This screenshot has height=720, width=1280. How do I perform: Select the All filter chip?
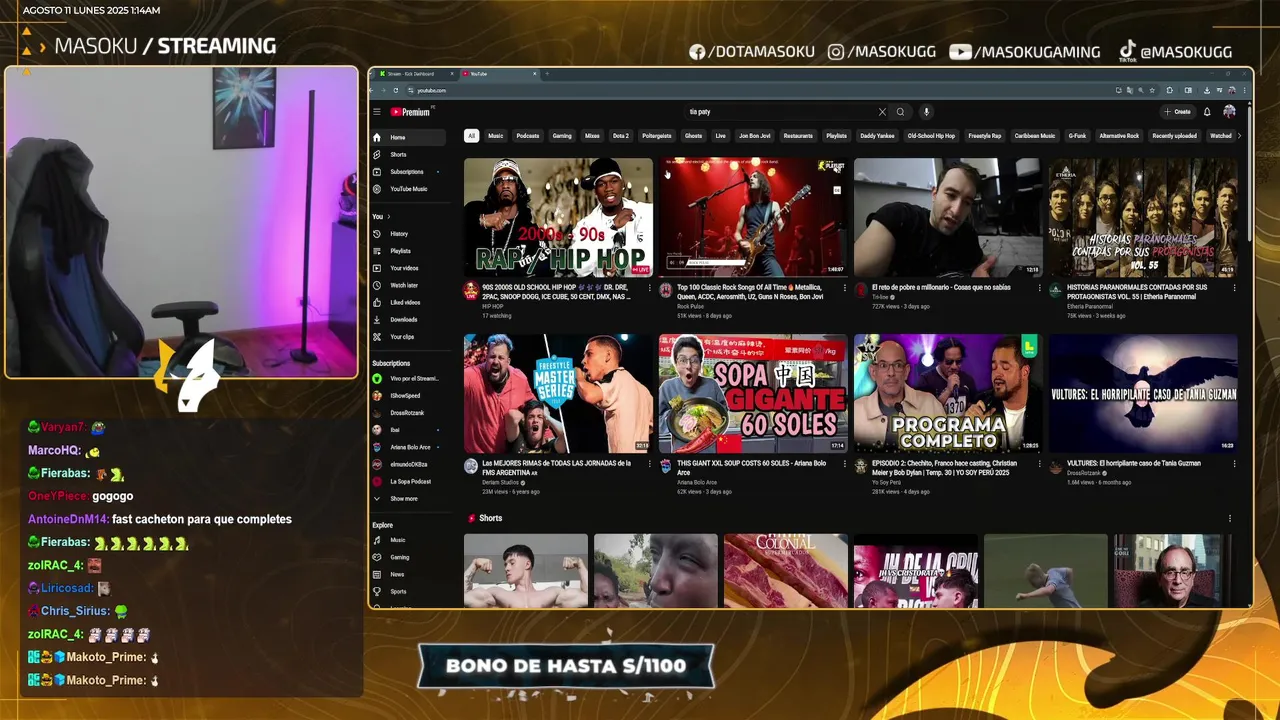click(x=471, y=136)
